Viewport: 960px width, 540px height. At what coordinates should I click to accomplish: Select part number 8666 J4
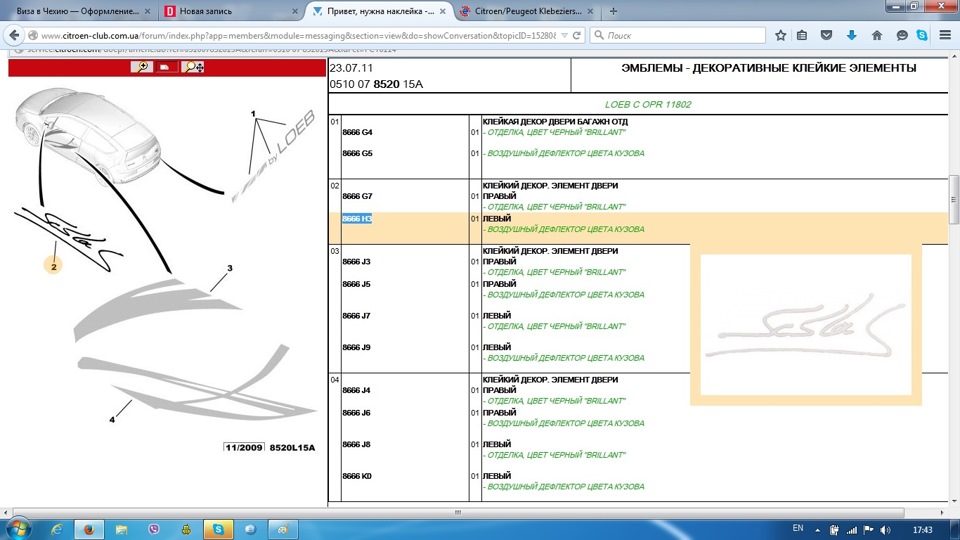(x=356, y=390)
